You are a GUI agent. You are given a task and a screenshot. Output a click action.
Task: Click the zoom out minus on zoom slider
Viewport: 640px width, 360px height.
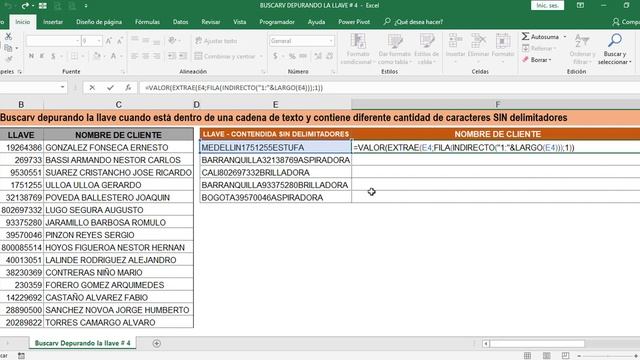[x=579, y=356]
